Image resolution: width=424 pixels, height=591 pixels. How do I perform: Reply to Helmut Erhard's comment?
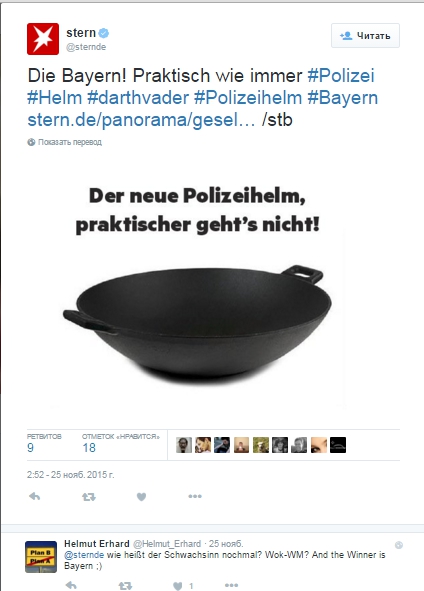(x=71, y=586)
